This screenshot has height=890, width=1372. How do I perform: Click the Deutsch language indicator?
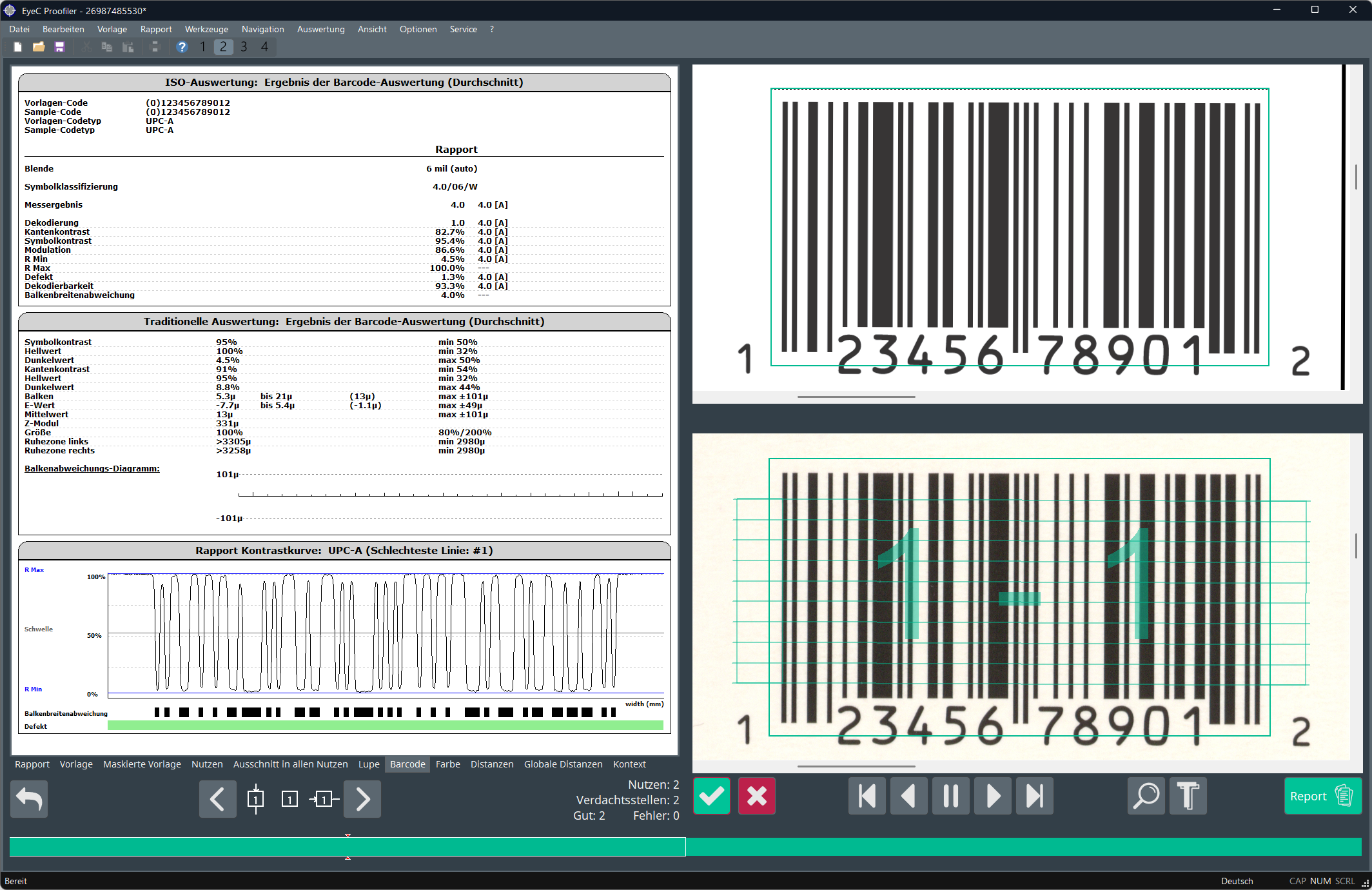tap(1237, 881)
